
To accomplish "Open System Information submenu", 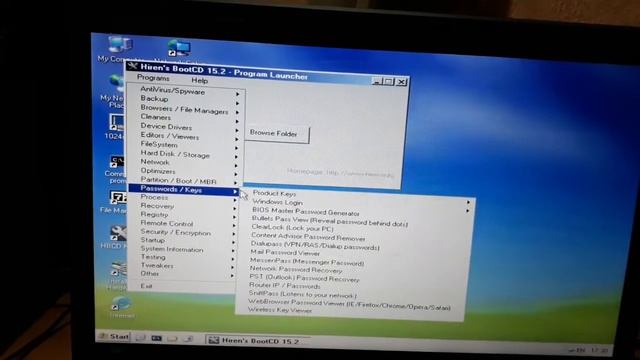I will point(184,249).
